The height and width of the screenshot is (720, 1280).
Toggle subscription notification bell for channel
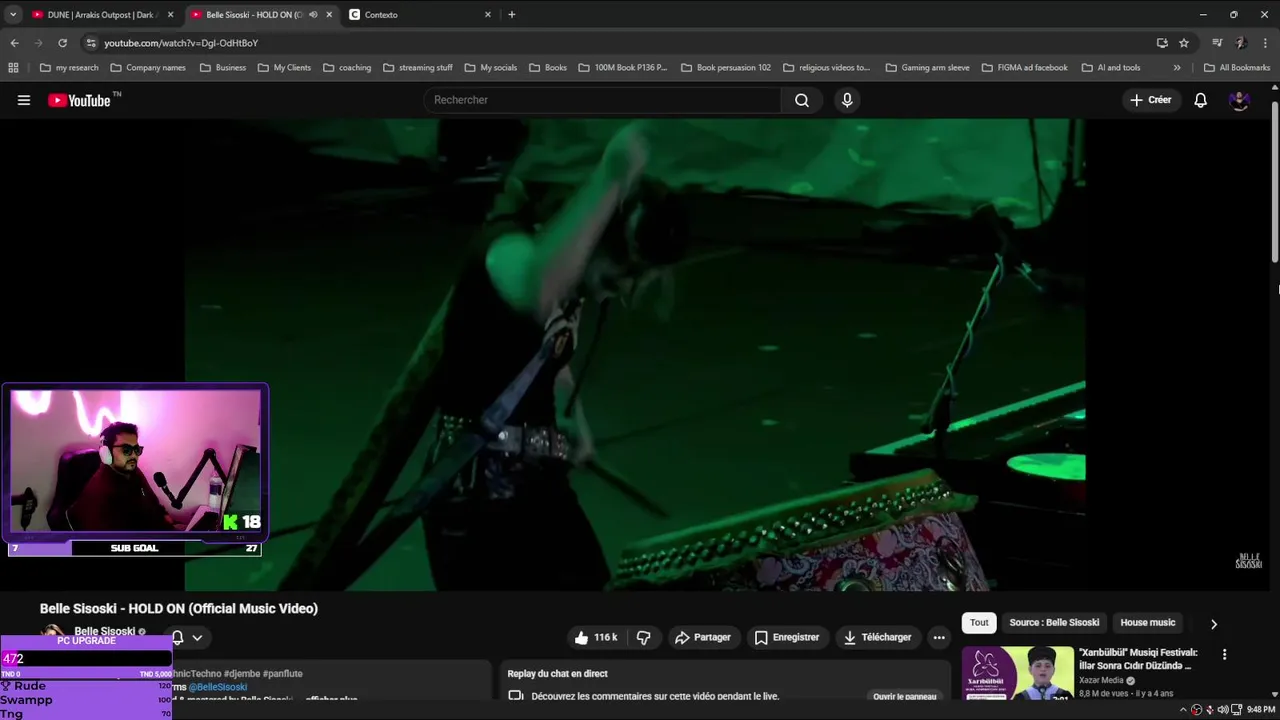pos(177,638)
